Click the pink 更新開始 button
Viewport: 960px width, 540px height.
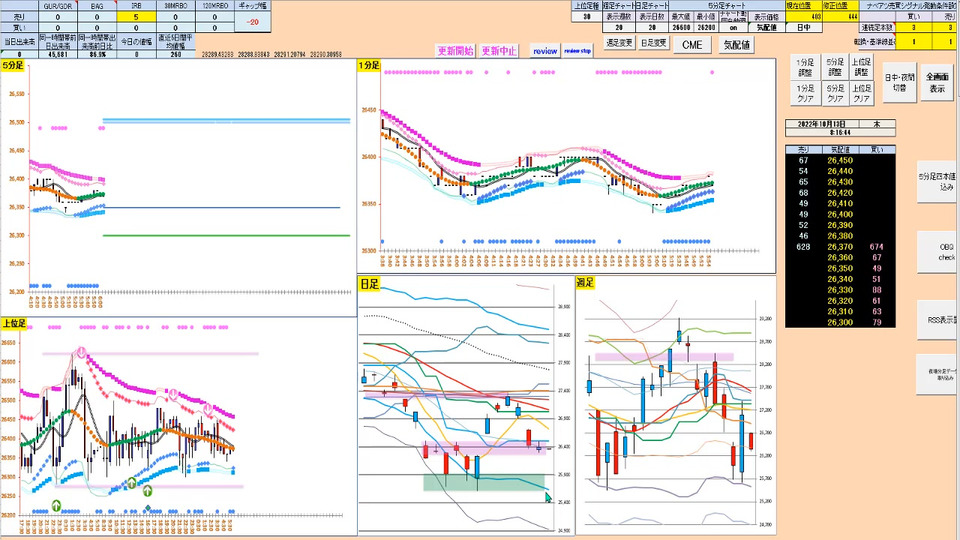455,51
